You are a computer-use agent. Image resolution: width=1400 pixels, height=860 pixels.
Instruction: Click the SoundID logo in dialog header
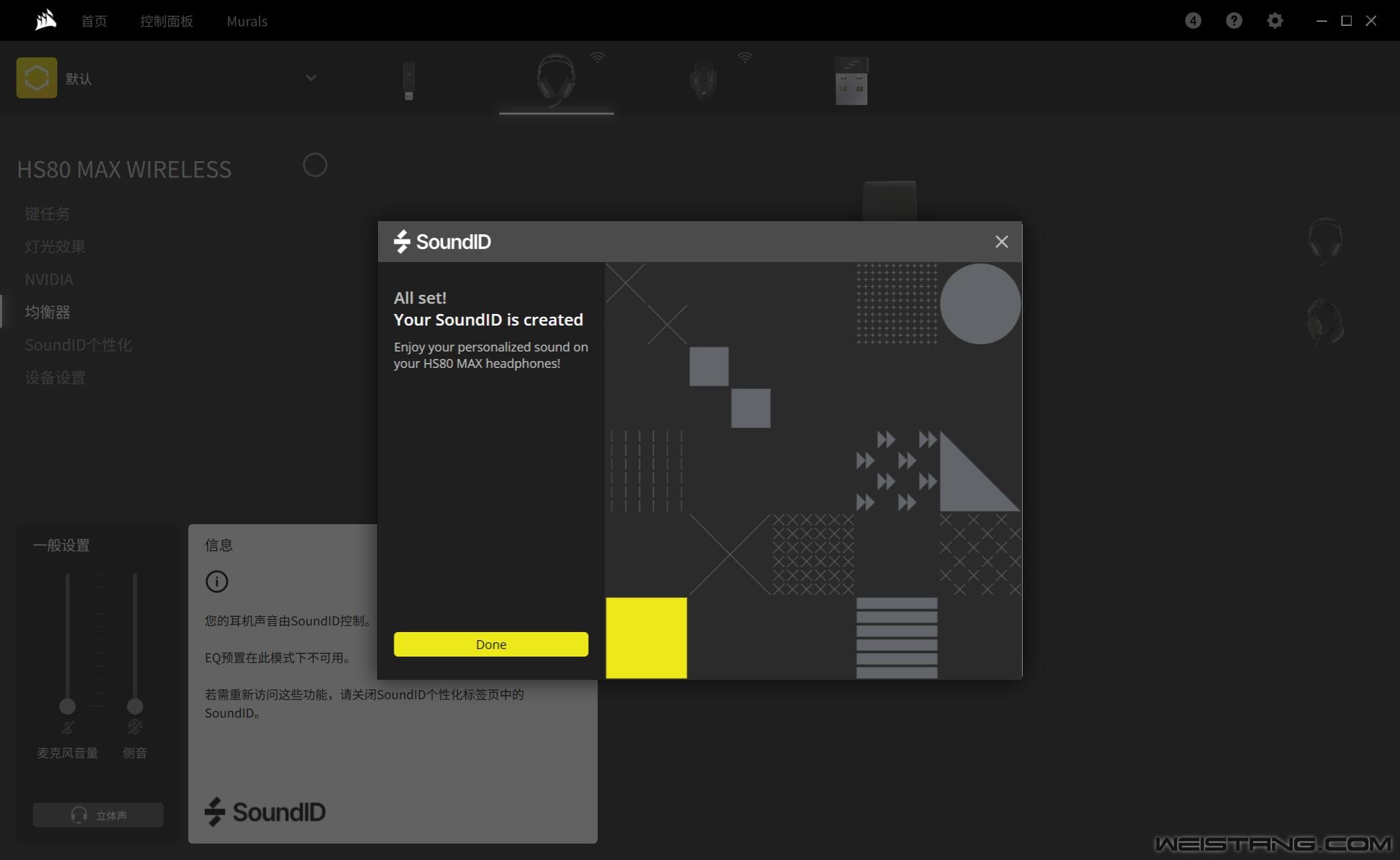[x=442, y=242]
